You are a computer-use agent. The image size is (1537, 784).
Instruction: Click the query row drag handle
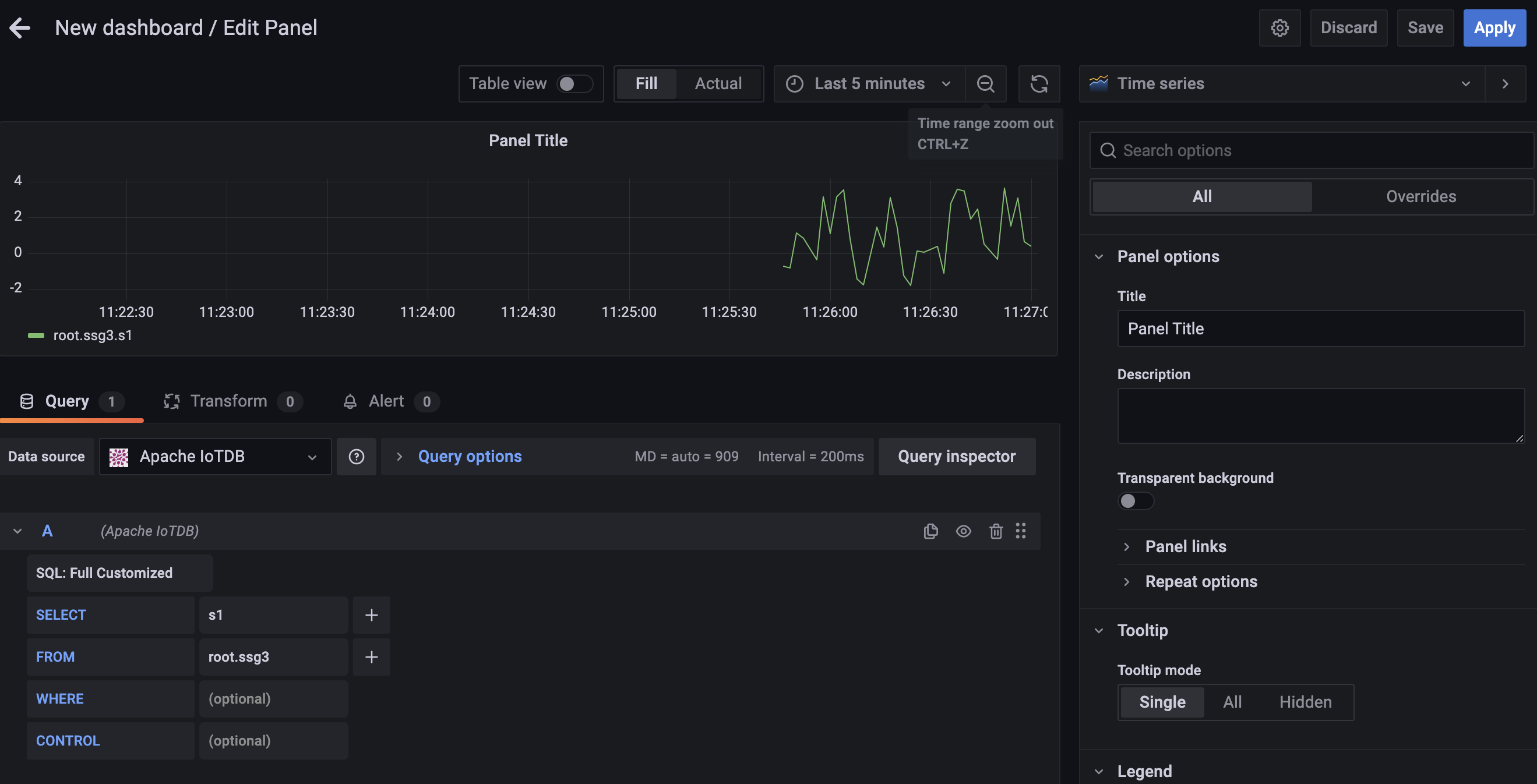click(1020, 531)
